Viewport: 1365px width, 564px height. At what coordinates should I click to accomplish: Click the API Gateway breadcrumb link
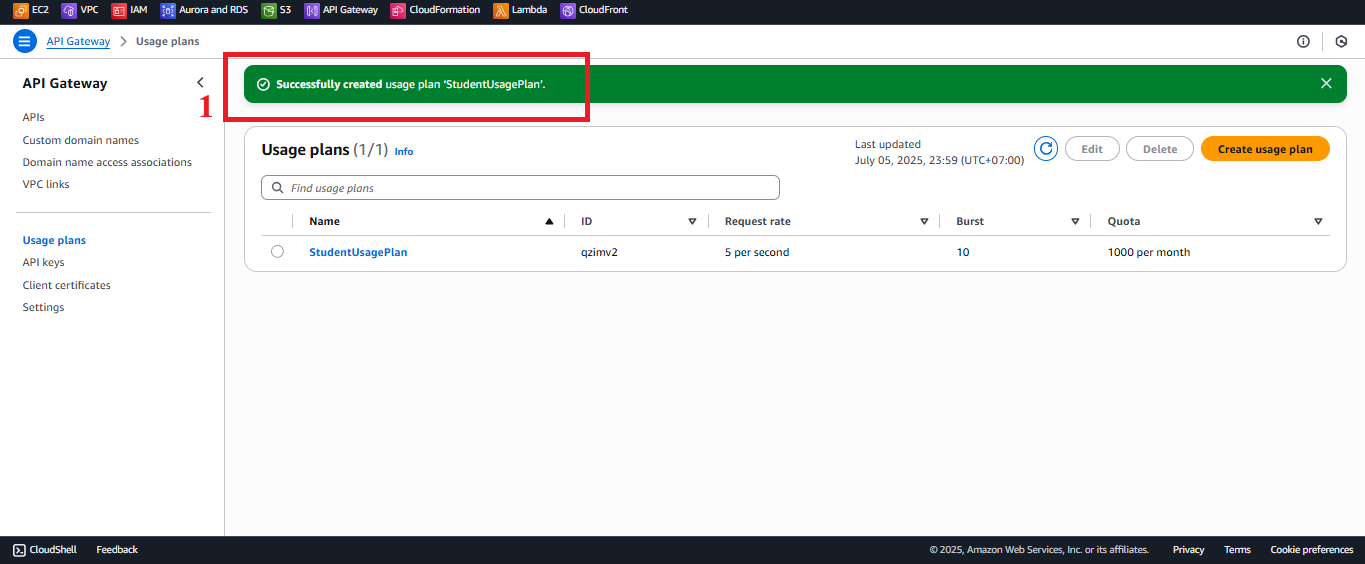[78, 41]
